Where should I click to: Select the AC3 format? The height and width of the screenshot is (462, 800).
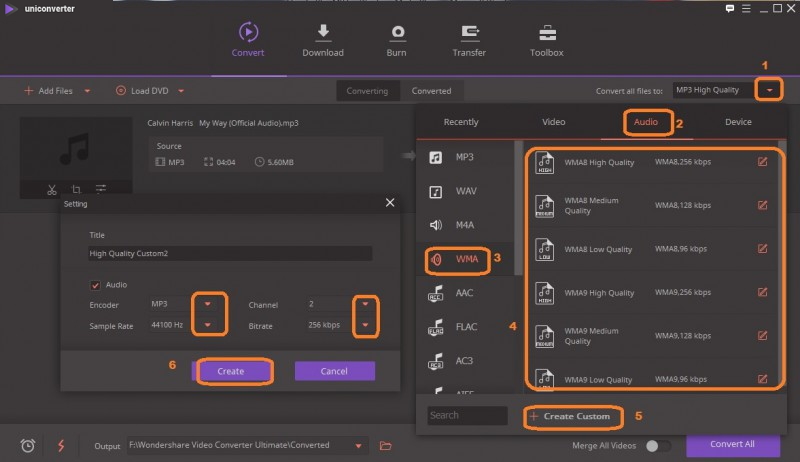(x=467, y=361)
